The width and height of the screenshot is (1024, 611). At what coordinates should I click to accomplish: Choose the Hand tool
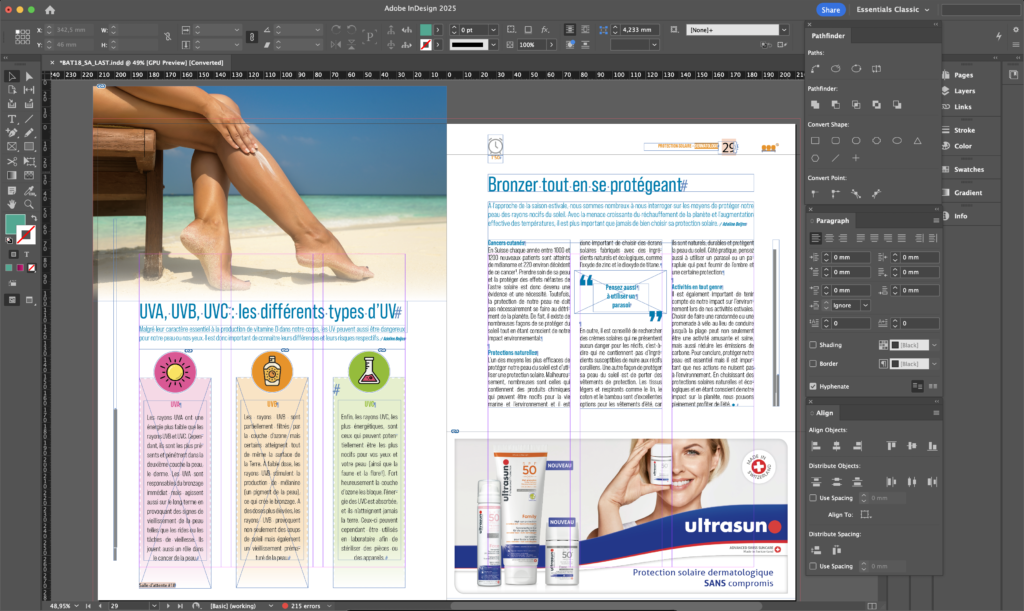coord(12,203)
